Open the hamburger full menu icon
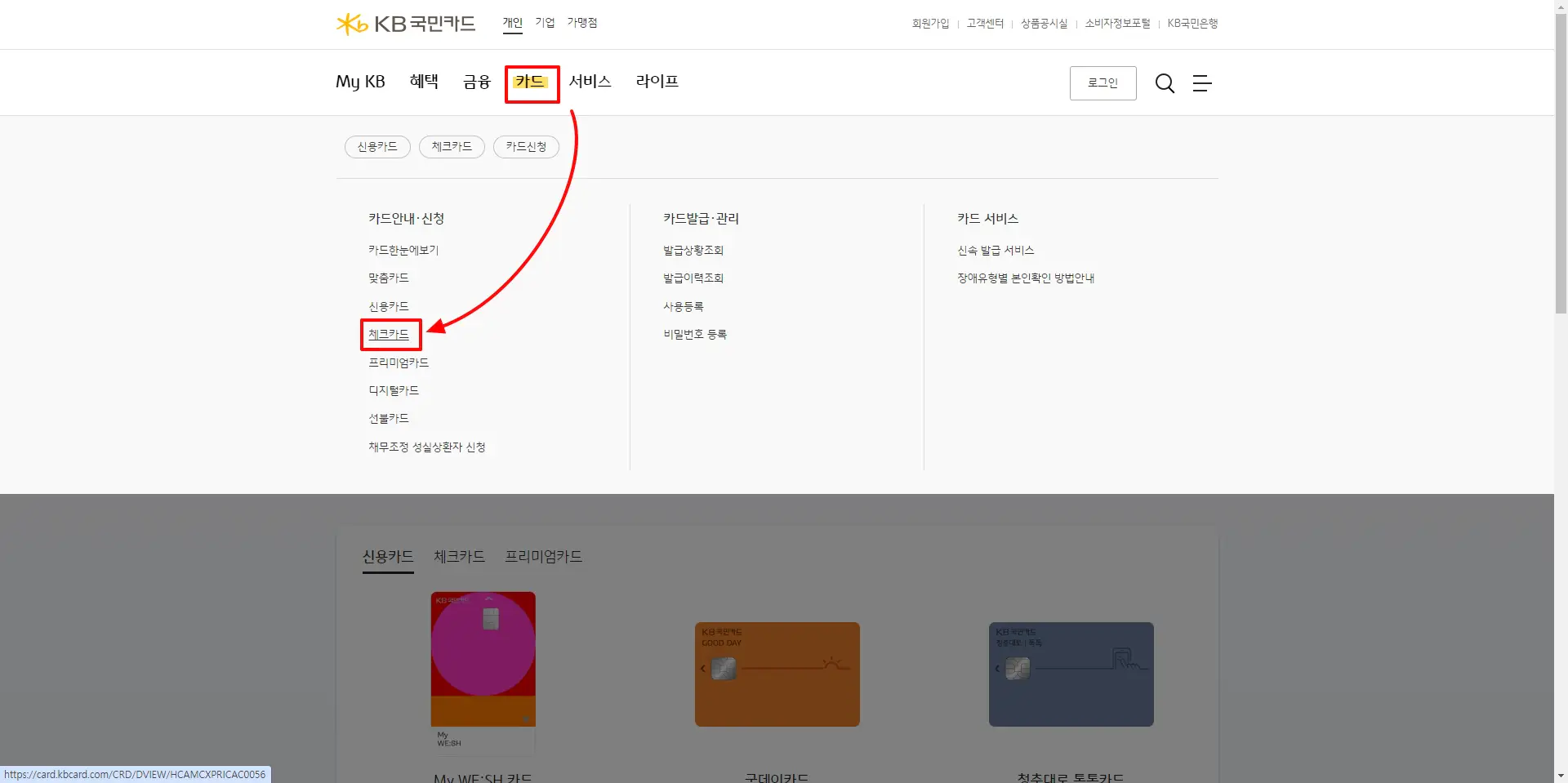The width and height of the screenshot is (1568, 783). click(1202, 83)
